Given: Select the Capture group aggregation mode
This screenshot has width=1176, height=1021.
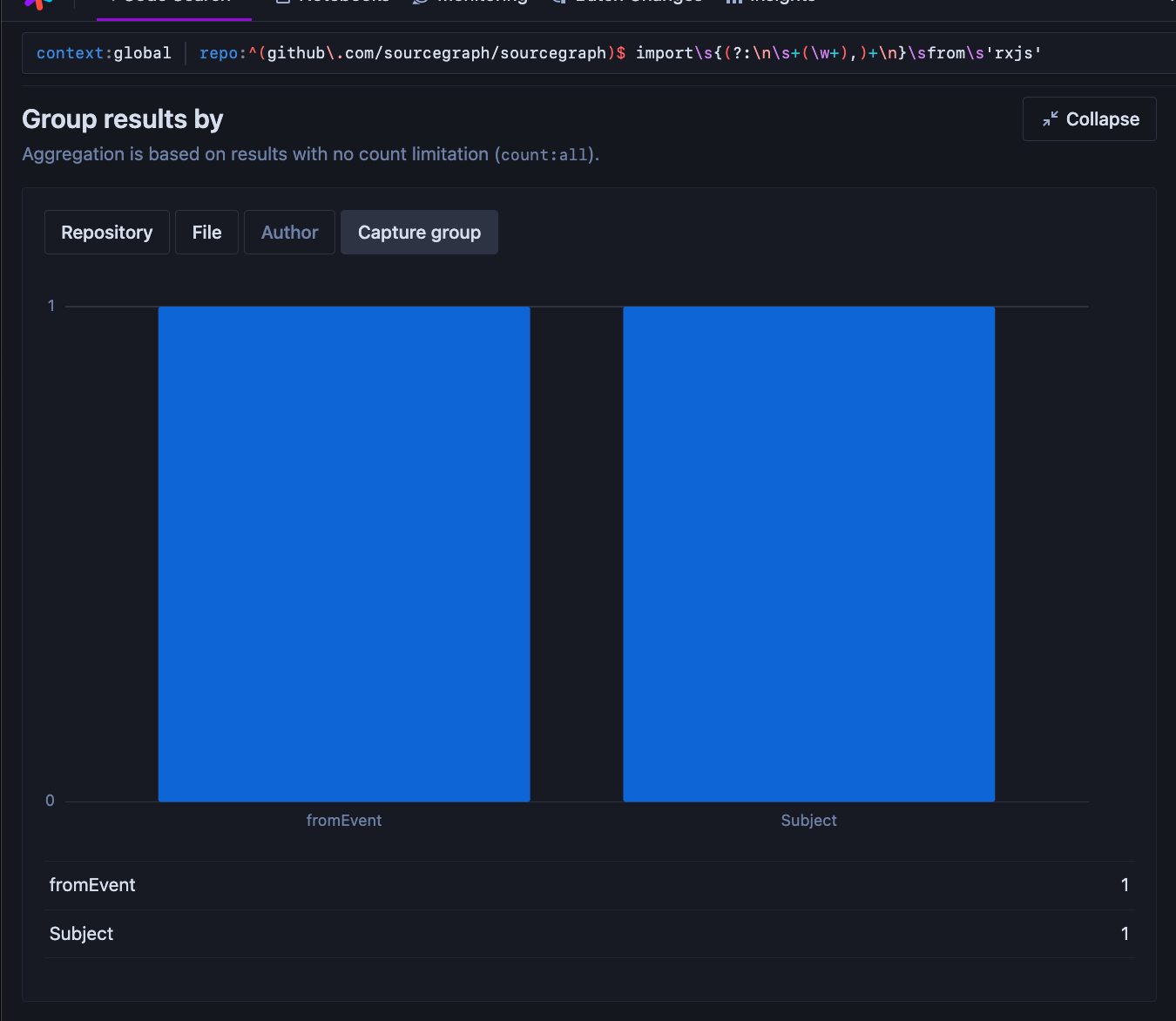Looking at the screenshot, I should [x=419, y=233].
